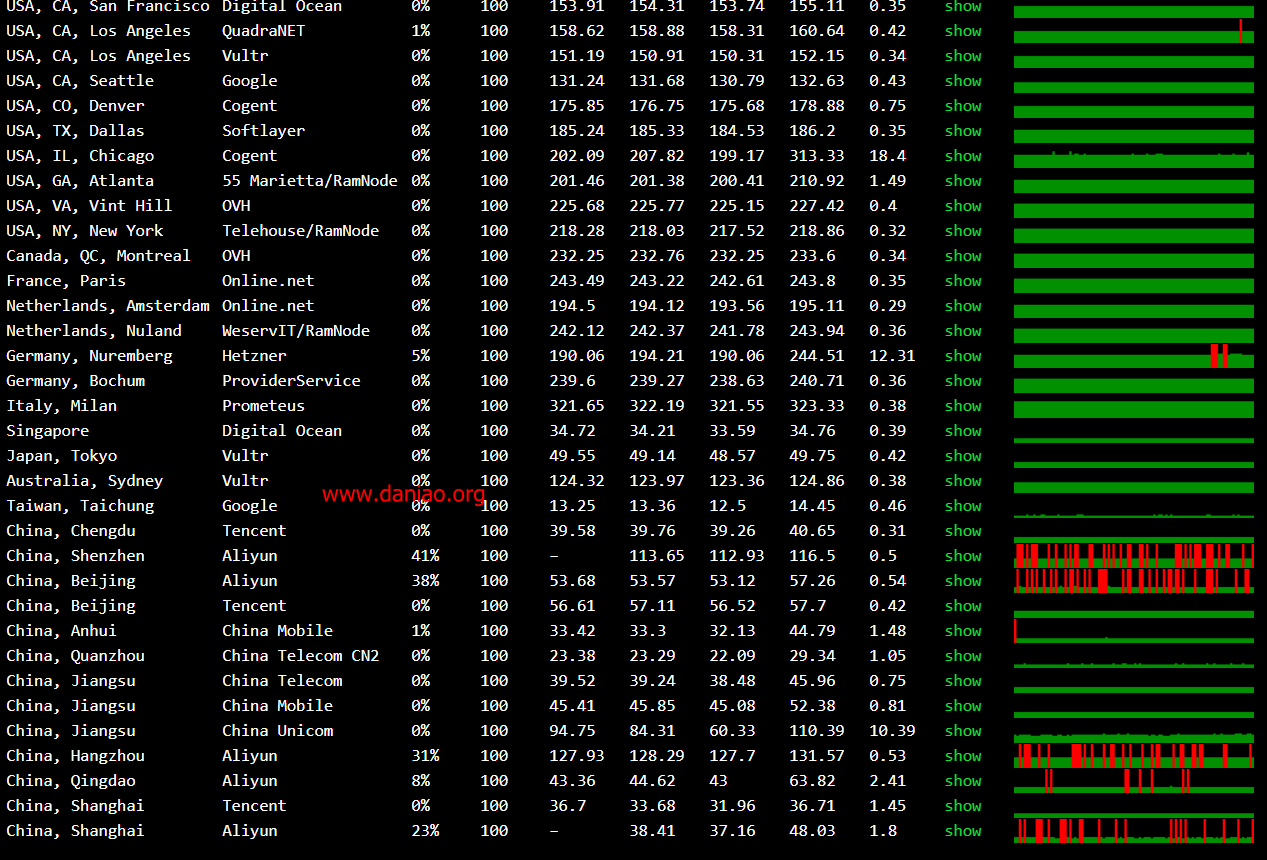The width and height of the screenshot is (1267, 860).
Task: Click show for Shenzhen Aliyun row
Action: [x=963, y=556]
